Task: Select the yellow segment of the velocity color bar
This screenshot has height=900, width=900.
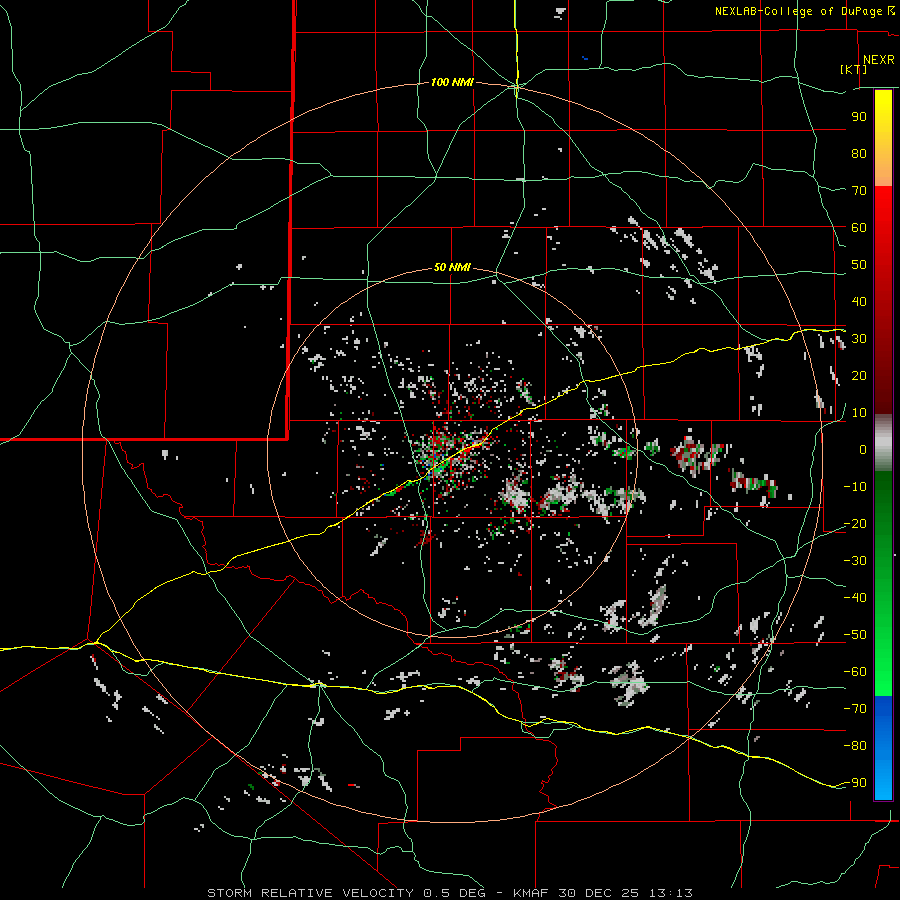Action: click(883, 138)
